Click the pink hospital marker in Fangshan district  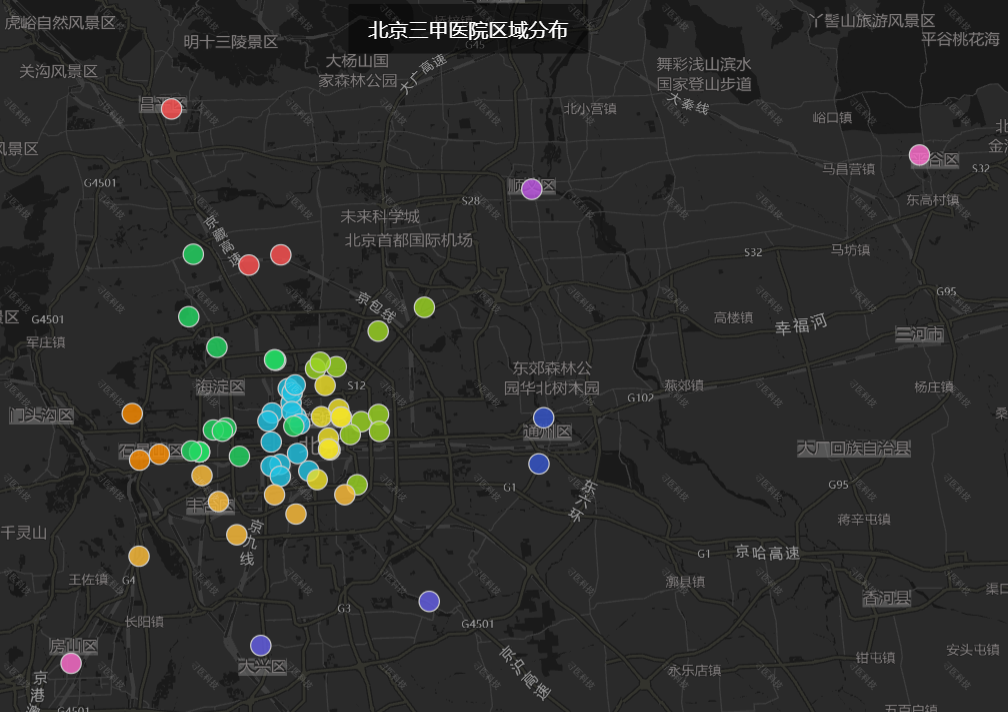(x=70, y=662)
